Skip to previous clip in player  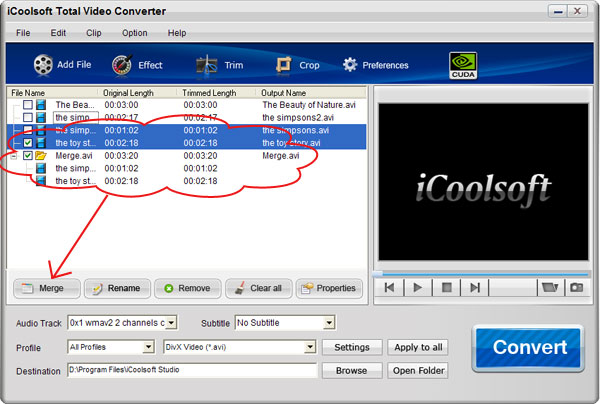point(390,287)
